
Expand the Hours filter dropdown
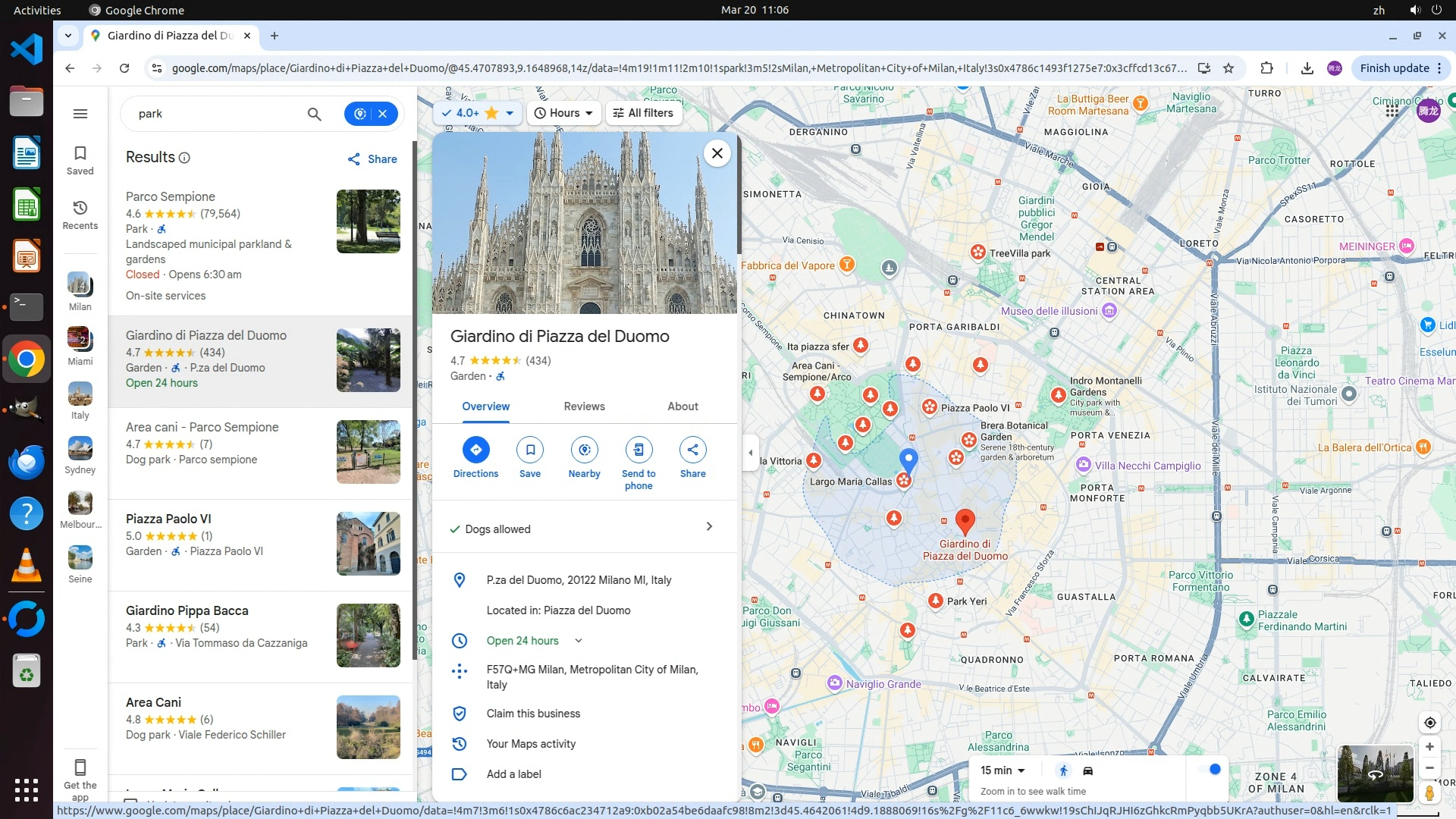pyautogui.click(x=563, y=113)
